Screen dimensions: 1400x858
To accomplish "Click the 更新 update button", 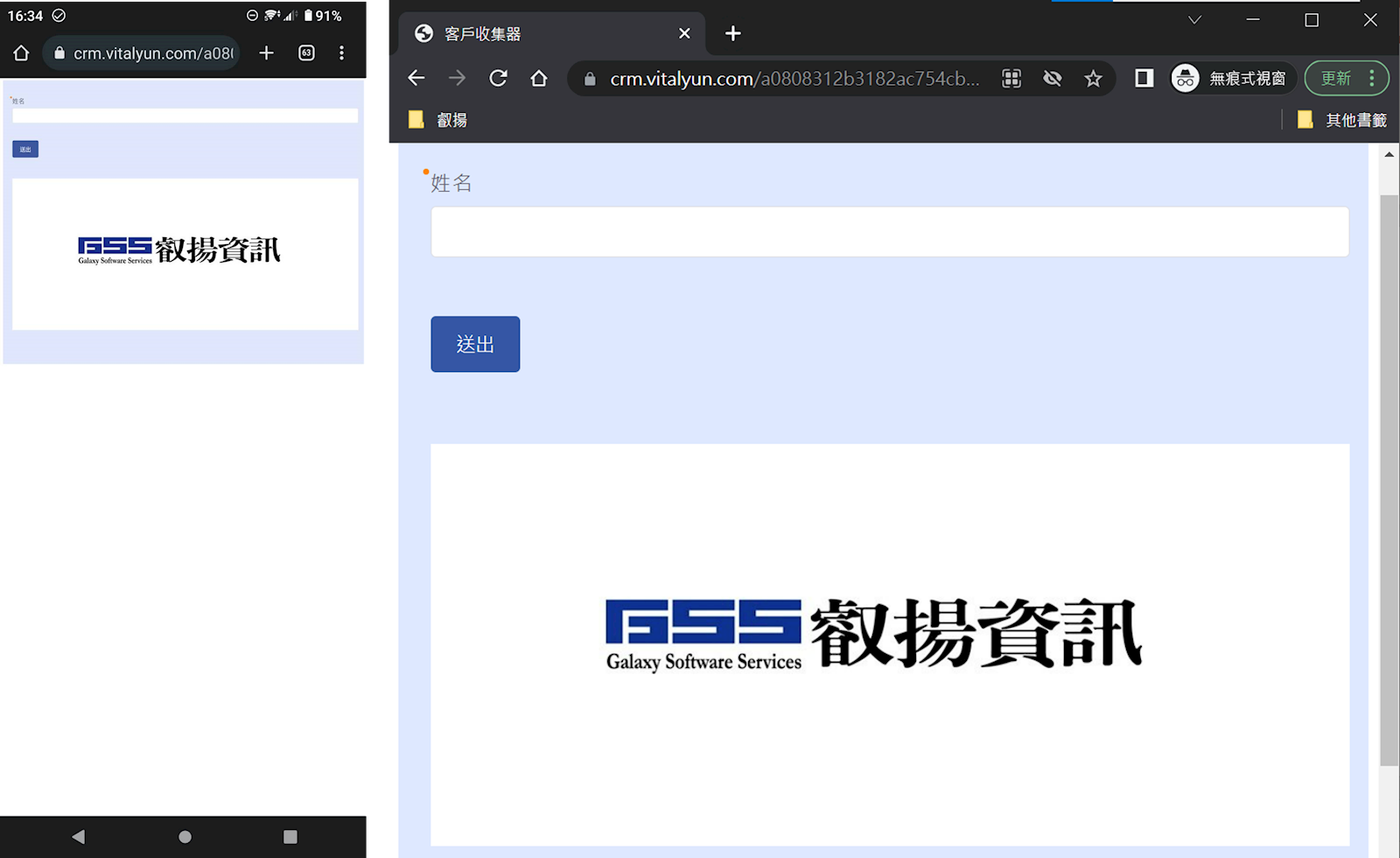I will [1335, 78].
